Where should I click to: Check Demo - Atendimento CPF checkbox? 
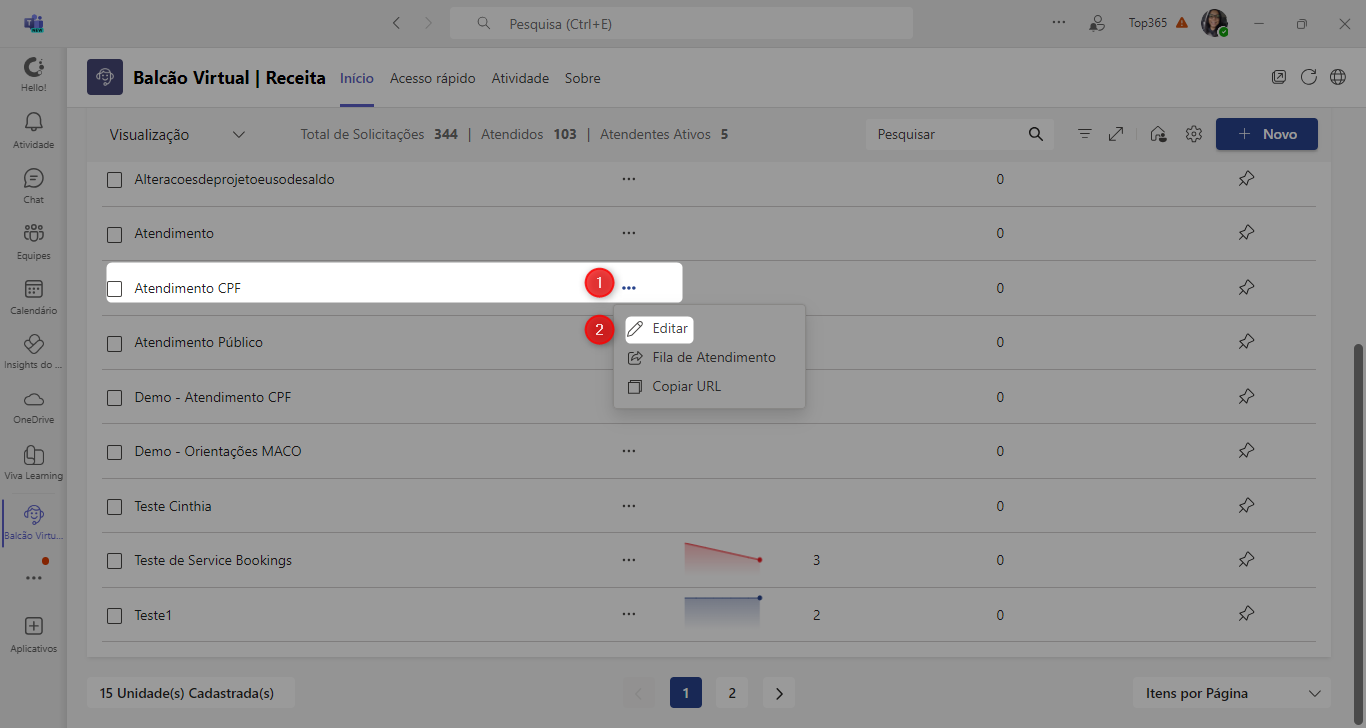click(x=115, y=398)
